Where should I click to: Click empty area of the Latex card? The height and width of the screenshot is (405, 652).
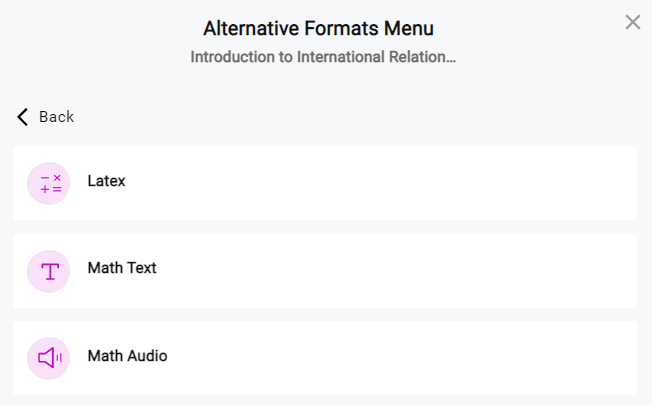point(374,183)
